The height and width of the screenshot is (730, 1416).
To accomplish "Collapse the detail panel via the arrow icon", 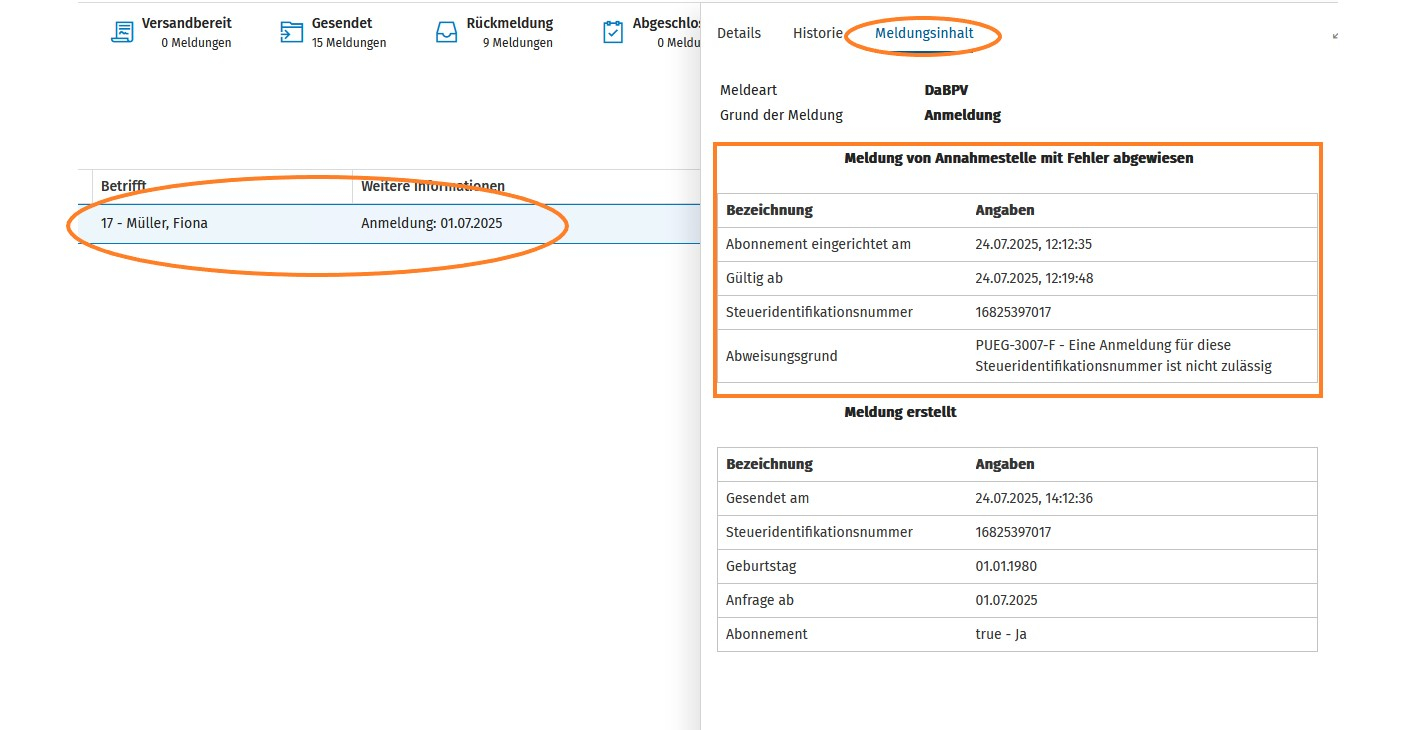I will point(1336,35).
